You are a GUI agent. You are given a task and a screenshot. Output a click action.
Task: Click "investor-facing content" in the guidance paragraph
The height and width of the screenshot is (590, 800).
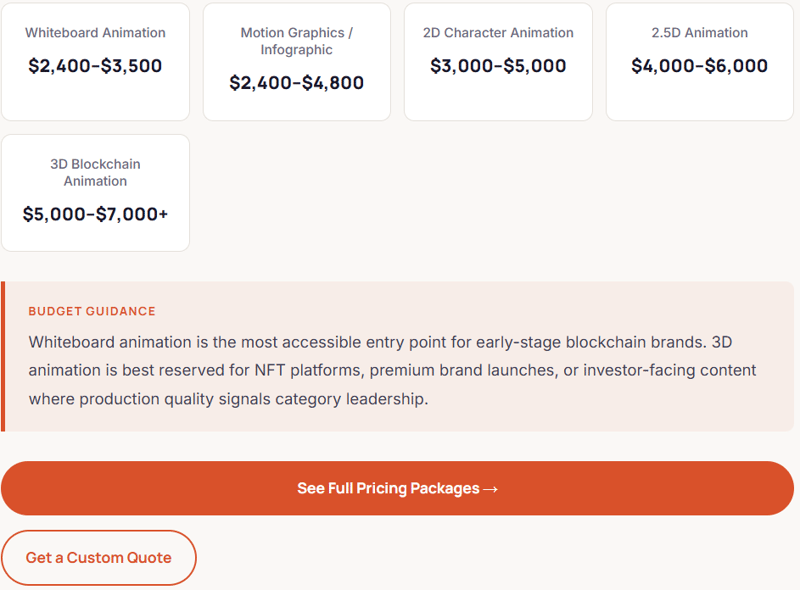669,371
